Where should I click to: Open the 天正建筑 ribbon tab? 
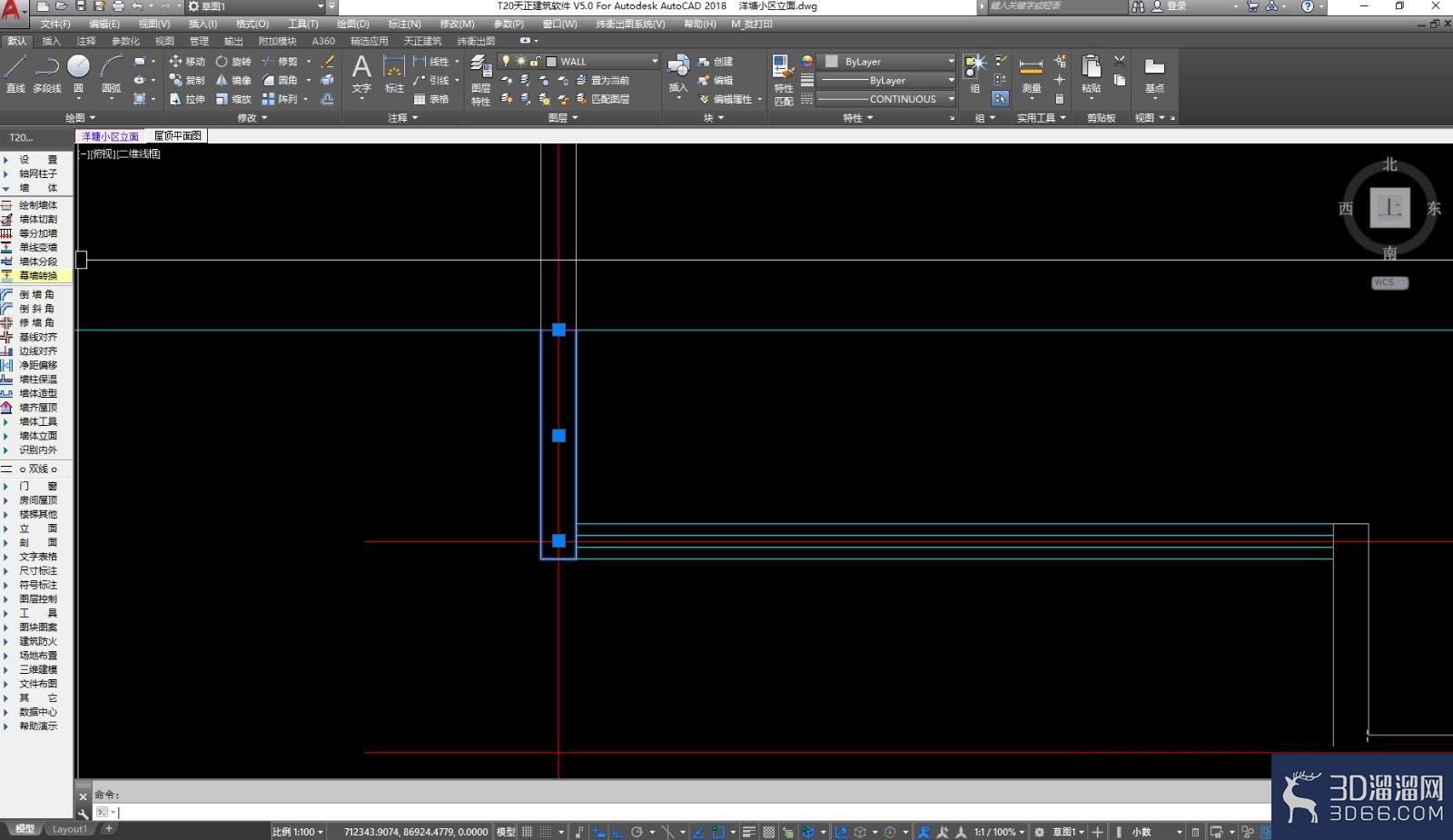[x=422, y=41]
